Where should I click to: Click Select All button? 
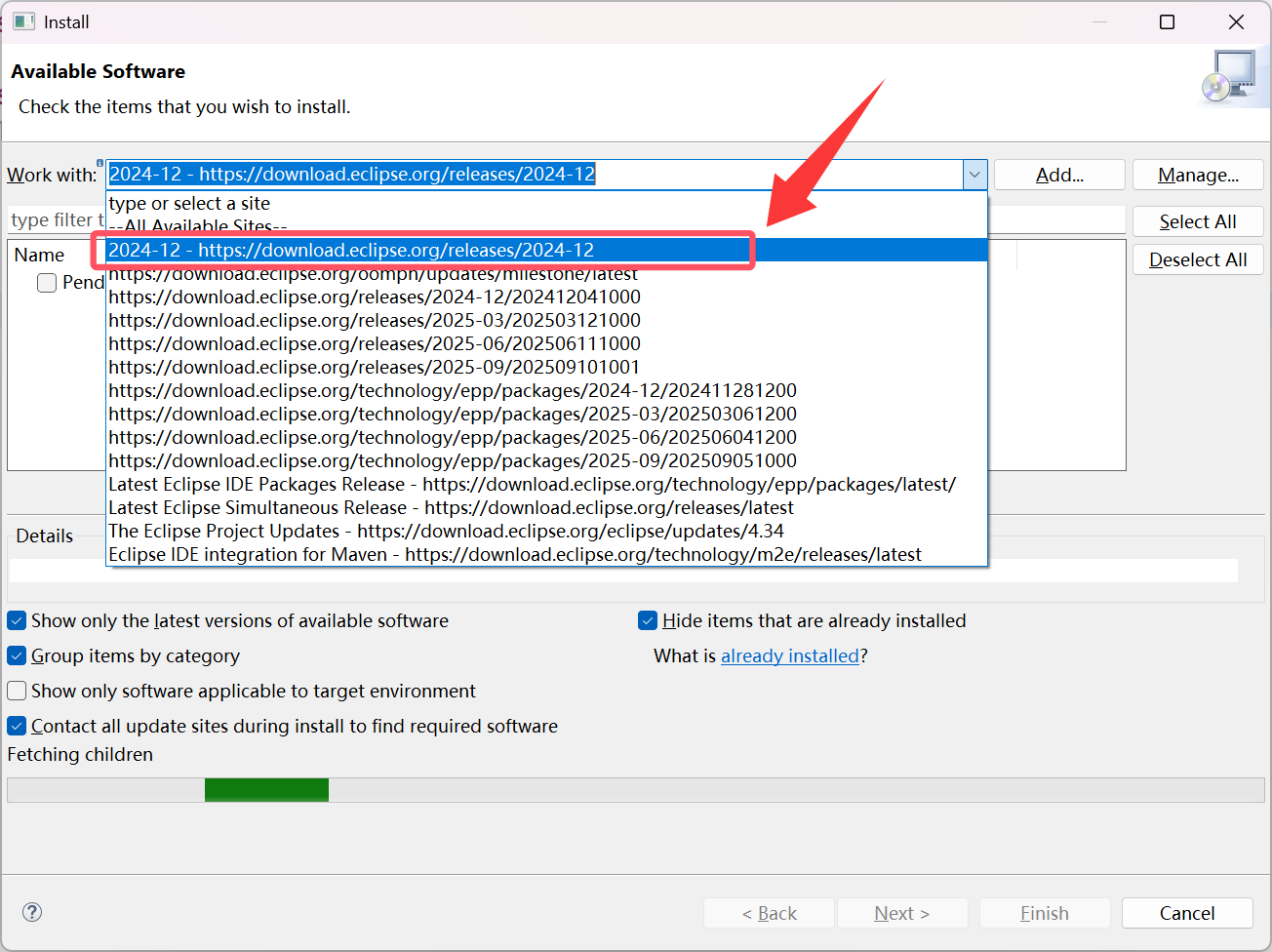[x=1198, y=221]
